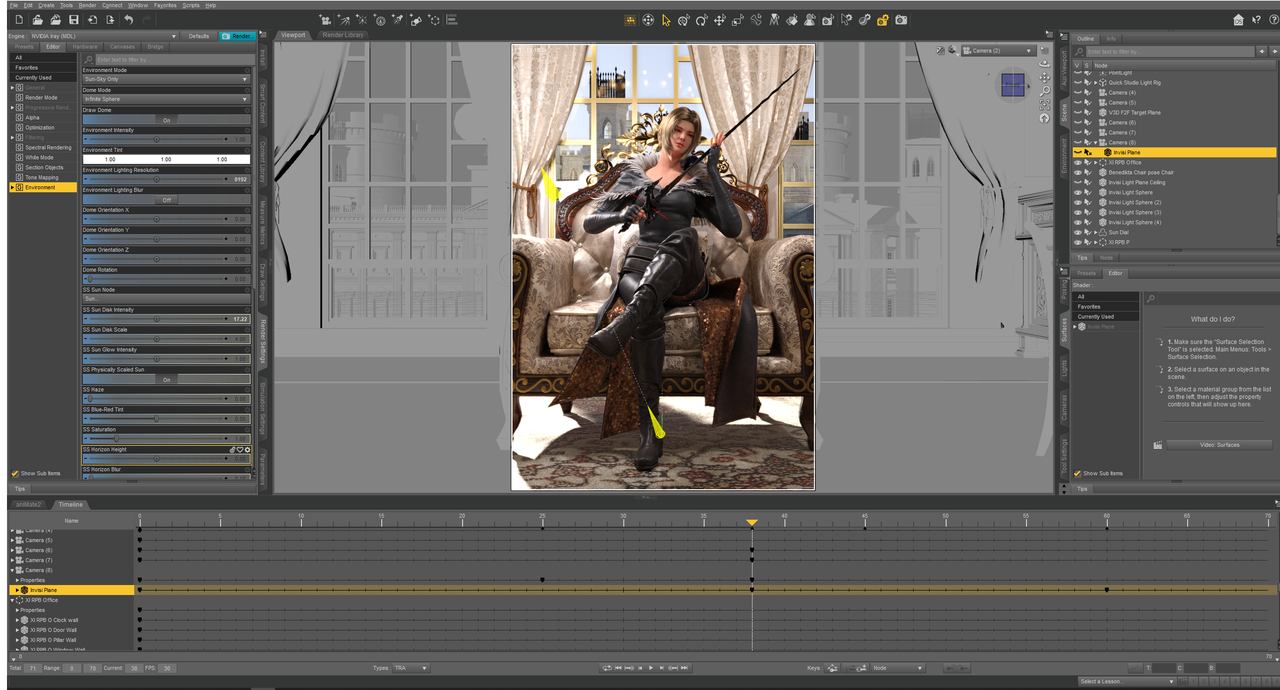1280x690 pixels.
Task: Click the viewport frame selection icon
Action: (x=1046, y=105)
